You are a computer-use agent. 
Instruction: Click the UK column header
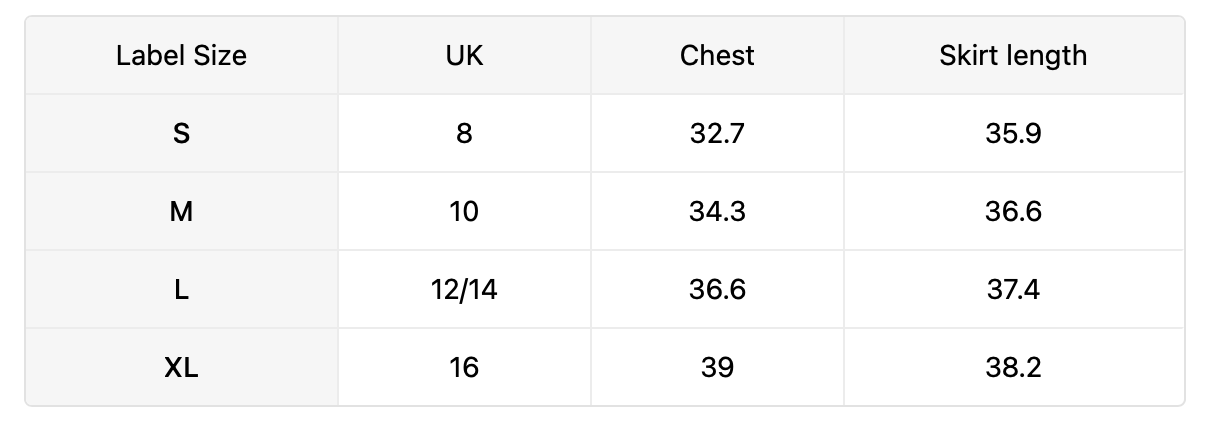click(x=464, y=55)
